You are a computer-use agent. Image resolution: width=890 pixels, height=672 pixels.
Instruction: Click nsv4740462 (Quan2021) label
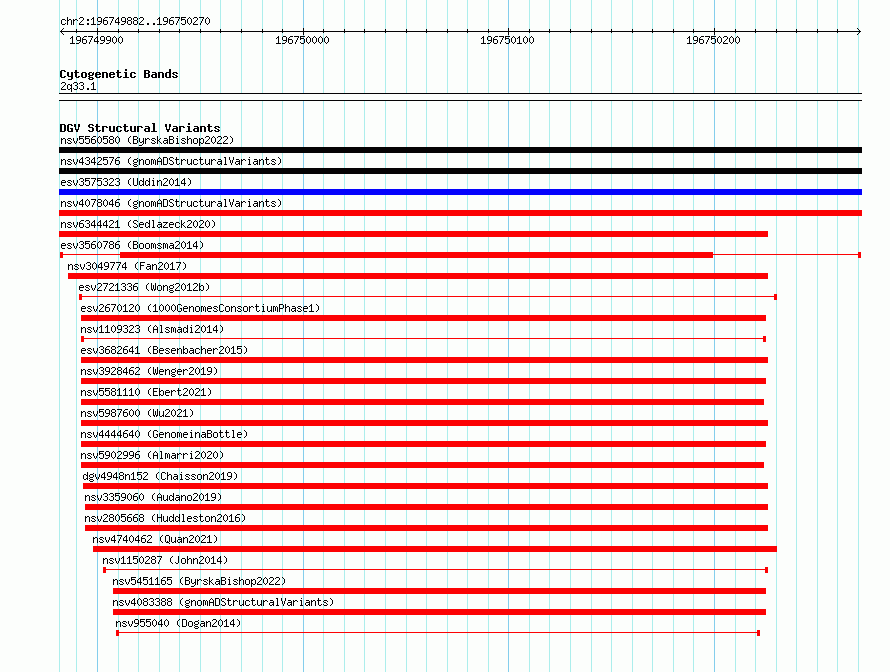155,539
